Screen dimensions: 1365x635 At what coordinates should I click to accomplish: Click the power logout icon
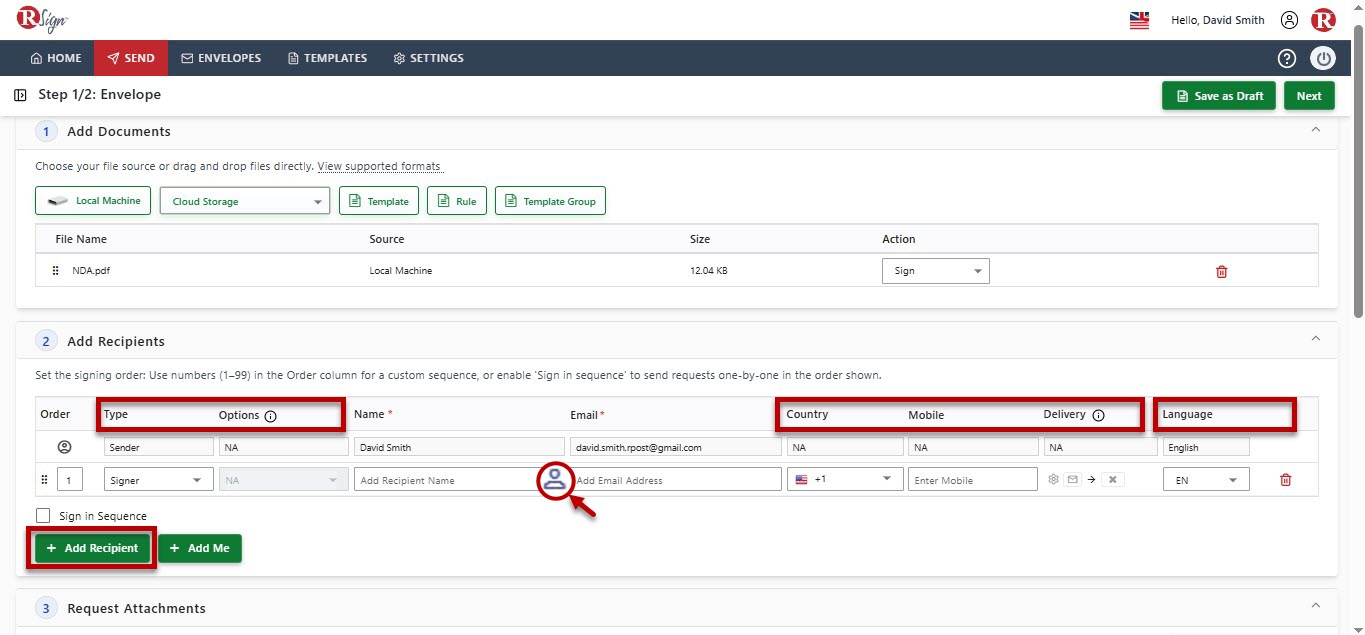click(x=1323, y=58)
